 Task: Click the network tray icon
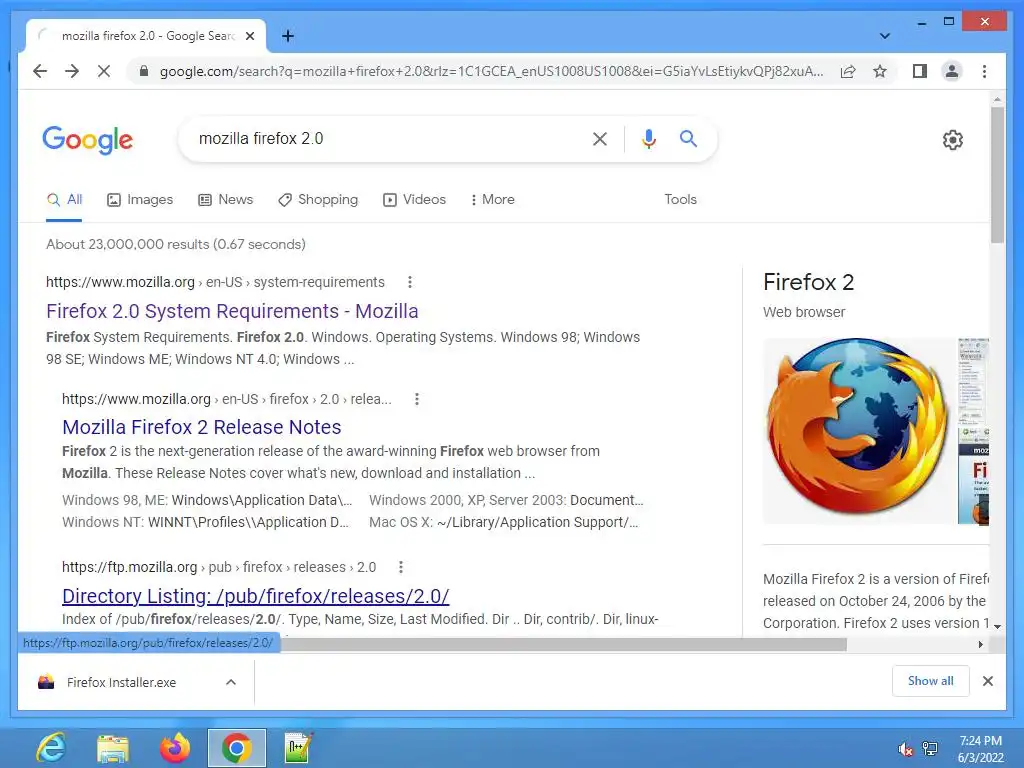click(x=930, y=749)
